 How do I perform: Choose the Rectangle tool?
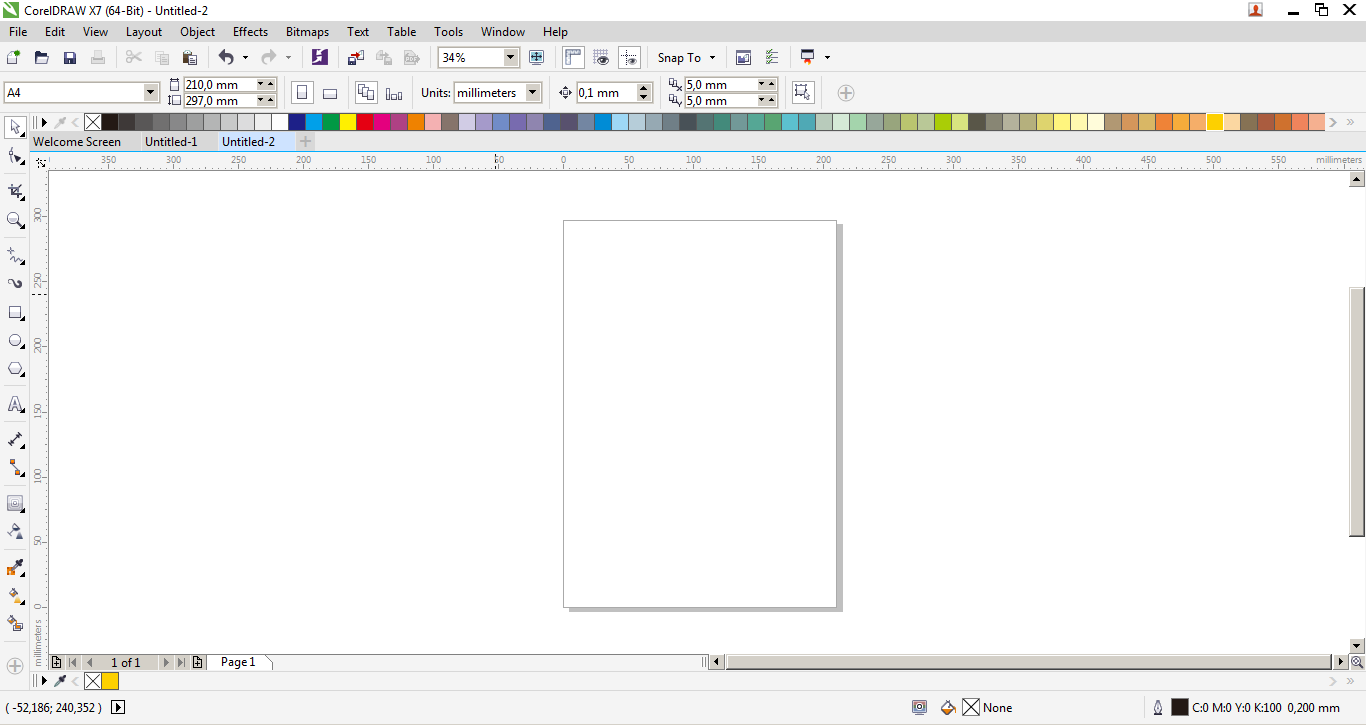(x=15, y=312)
